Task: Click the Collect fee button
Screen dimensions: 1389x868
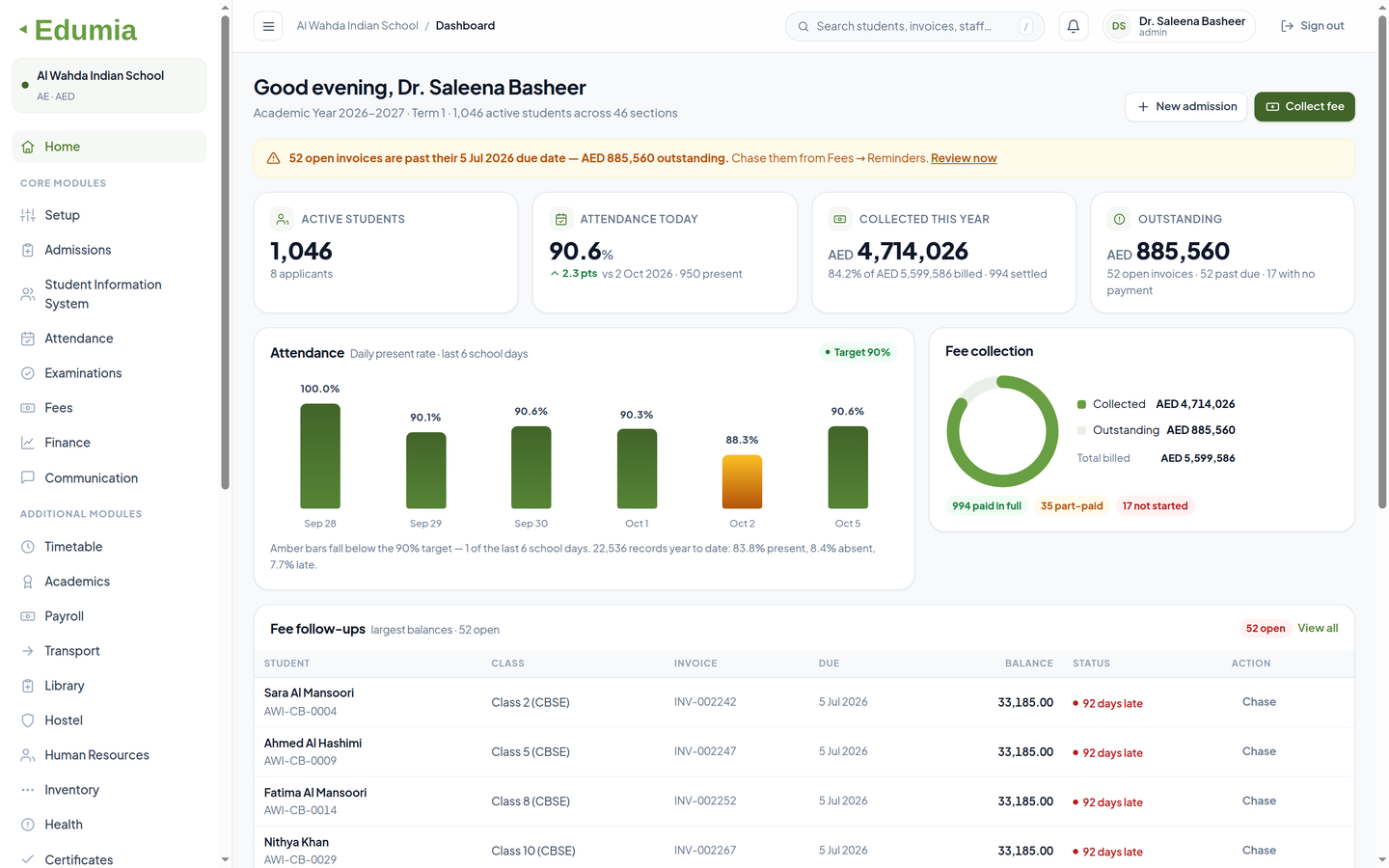Action: coord(1304,106)
